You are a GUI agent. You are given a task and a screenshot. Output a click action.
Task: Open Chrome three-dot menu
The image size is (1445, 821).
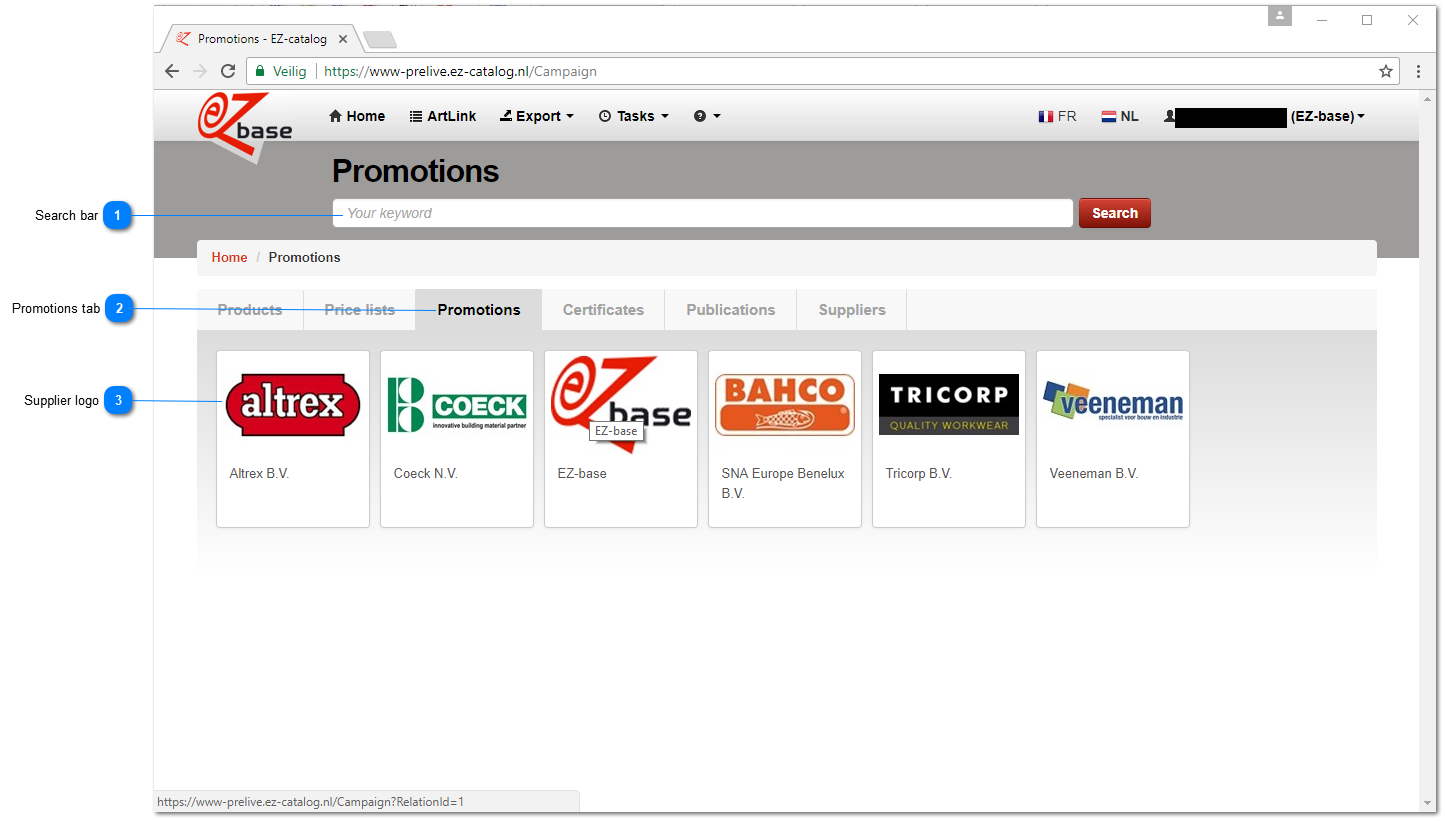[x=1418, y=71]
